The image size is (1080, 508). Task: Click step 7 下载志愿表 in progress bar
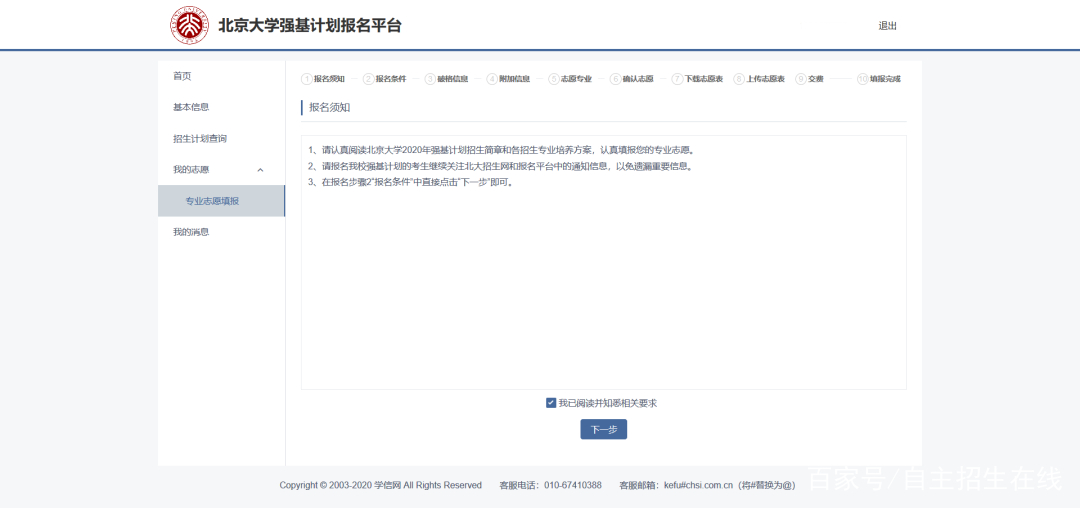pyautogui.click(x=697, y=79)
